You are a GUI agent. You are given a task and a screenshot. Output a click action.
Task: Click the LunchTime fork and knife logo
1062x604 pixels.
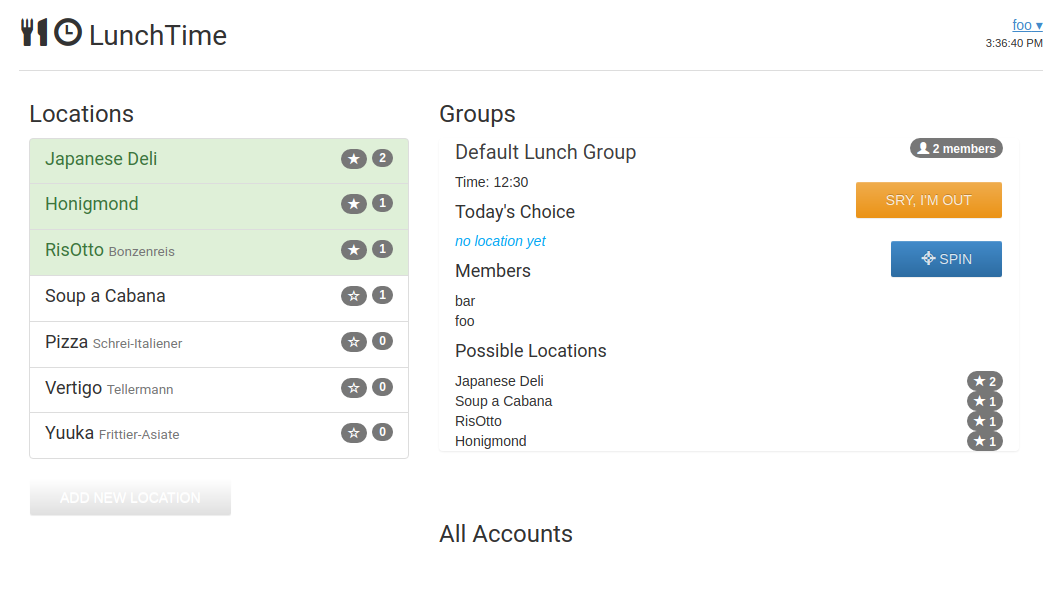click(34, 32)
